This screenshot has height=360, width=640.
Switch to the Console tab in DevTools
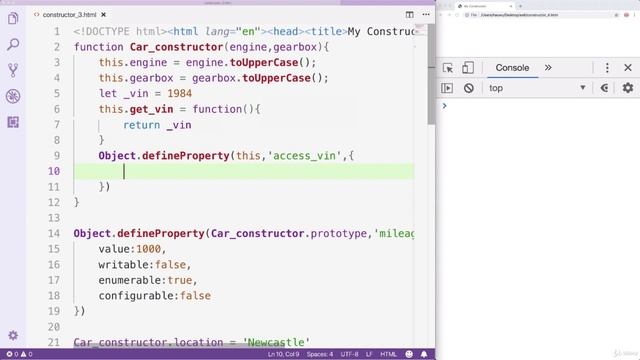click(512, 68)
